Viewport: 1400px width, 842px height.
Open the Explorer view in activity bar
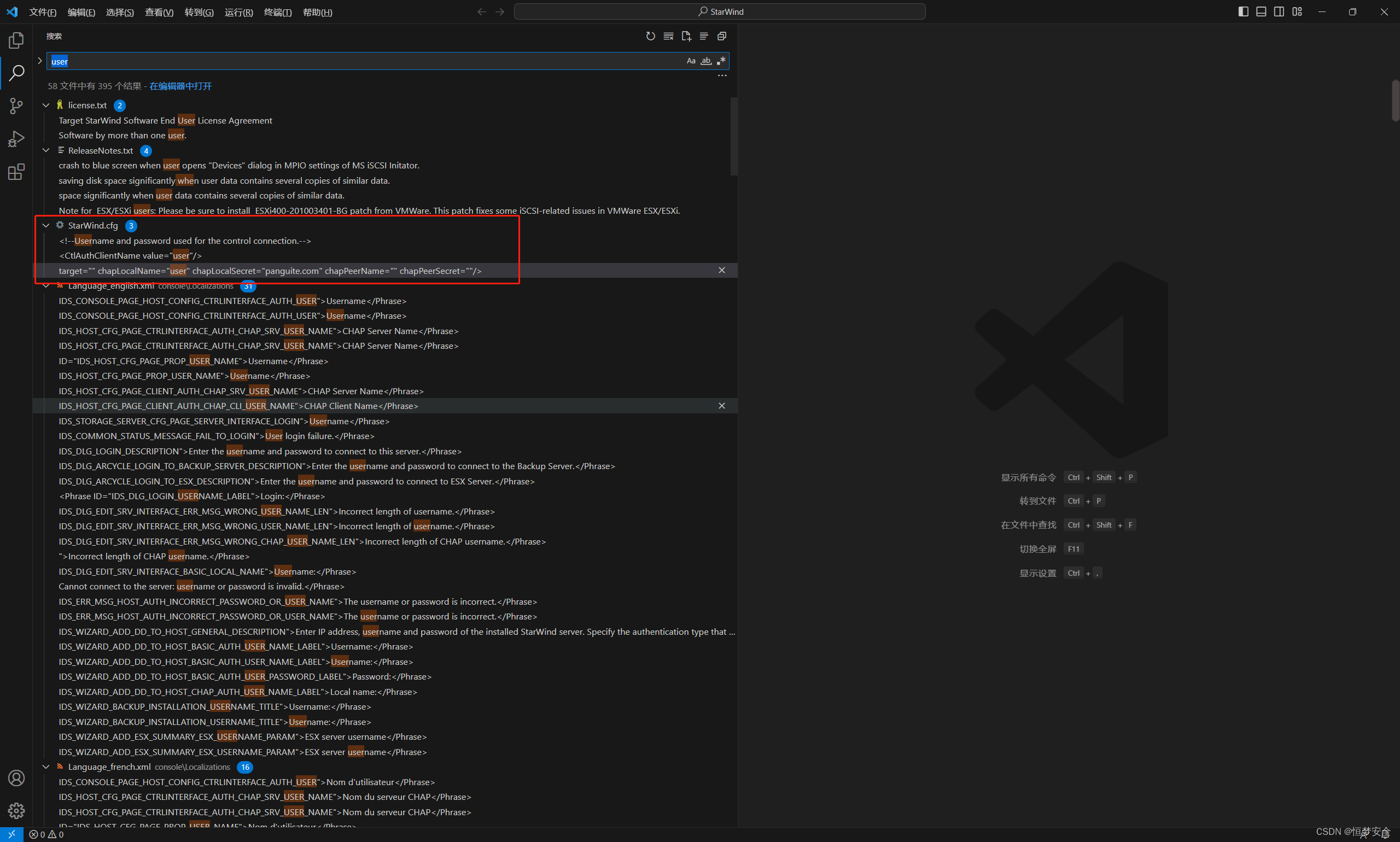[16, 40]
